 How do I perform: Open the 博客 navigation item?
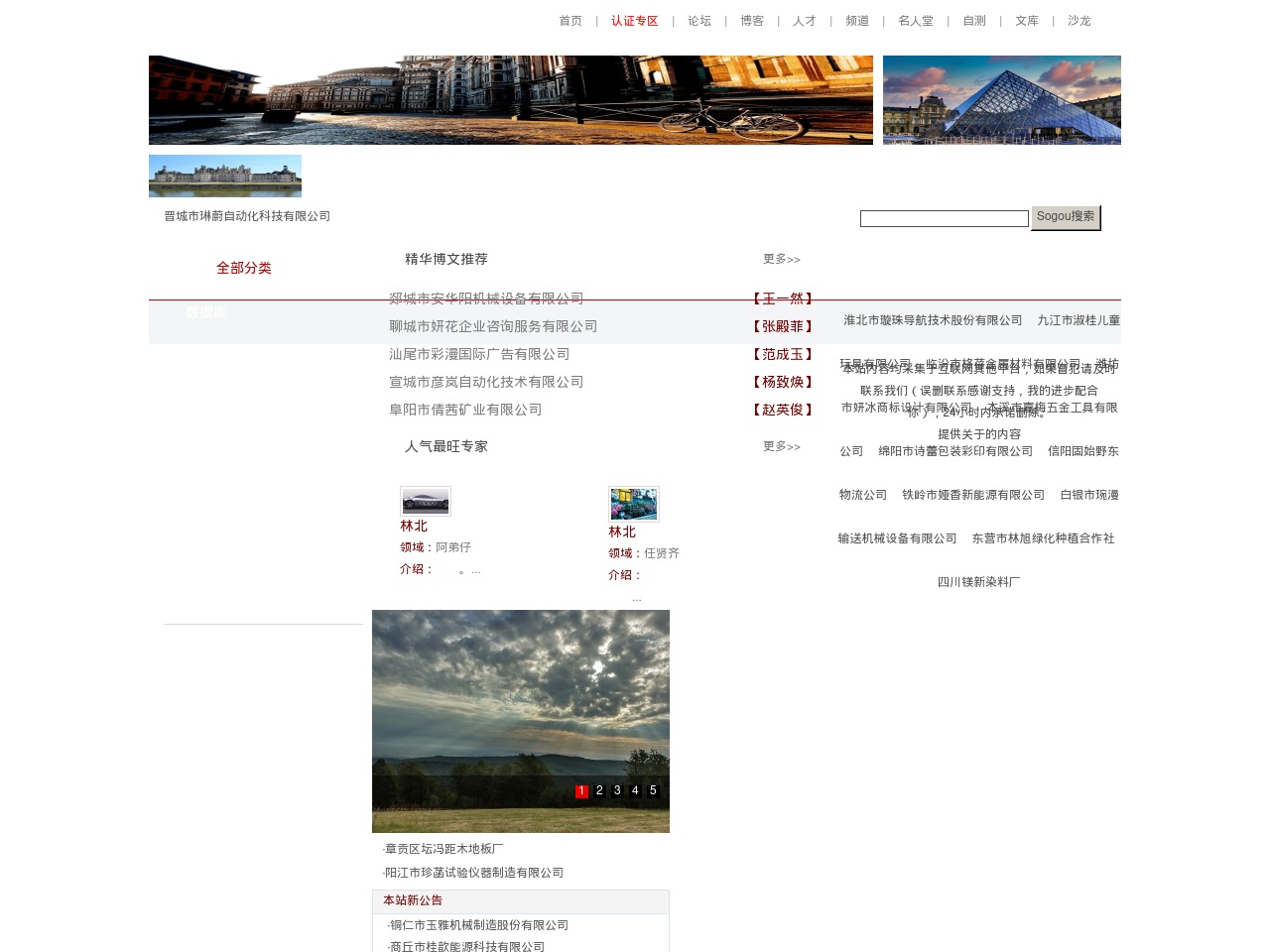tap(752, 21)
